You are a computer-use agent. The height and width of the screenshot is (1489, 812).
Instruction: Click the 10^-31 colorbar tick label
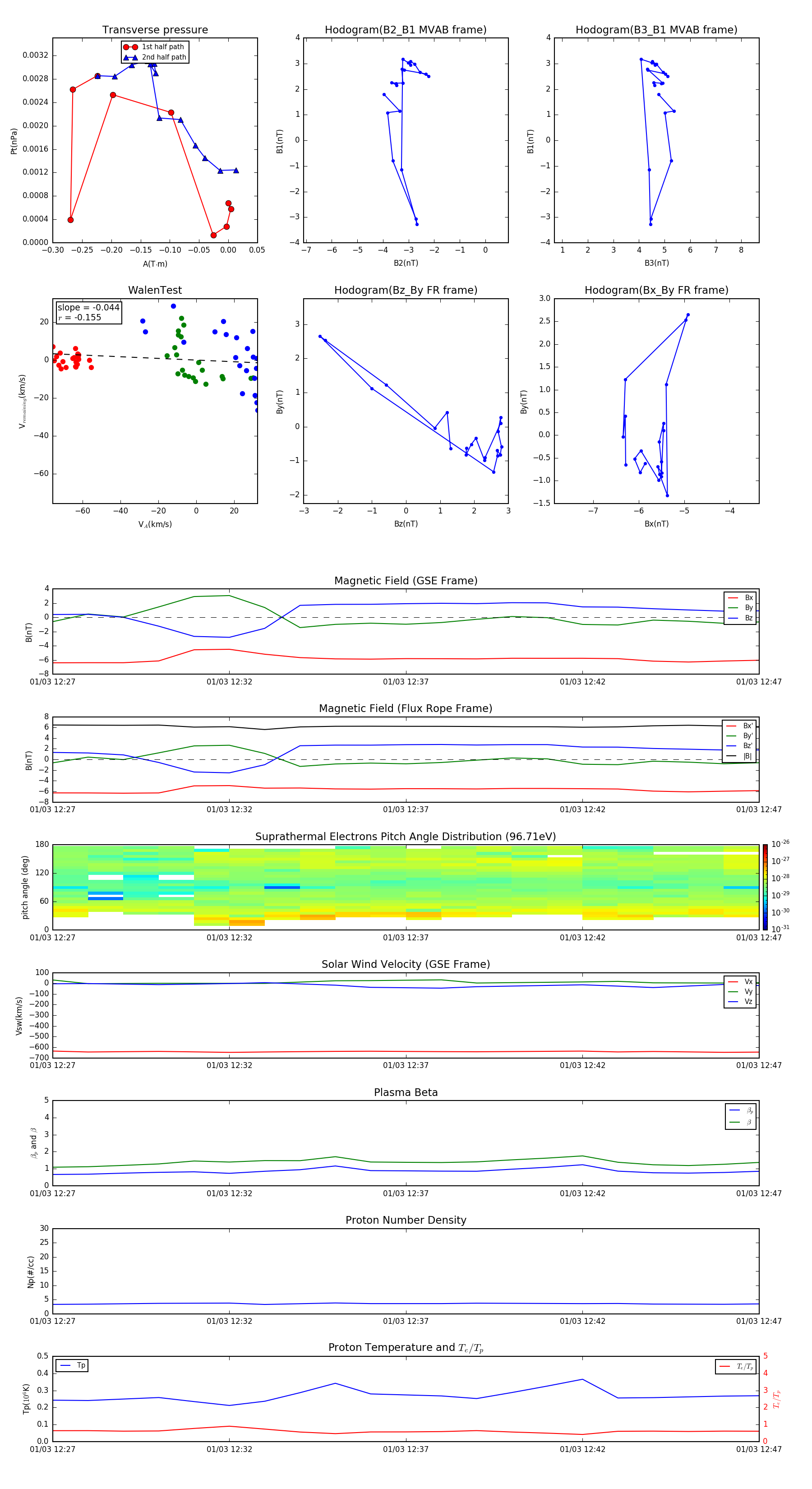(x=780, y=929)
